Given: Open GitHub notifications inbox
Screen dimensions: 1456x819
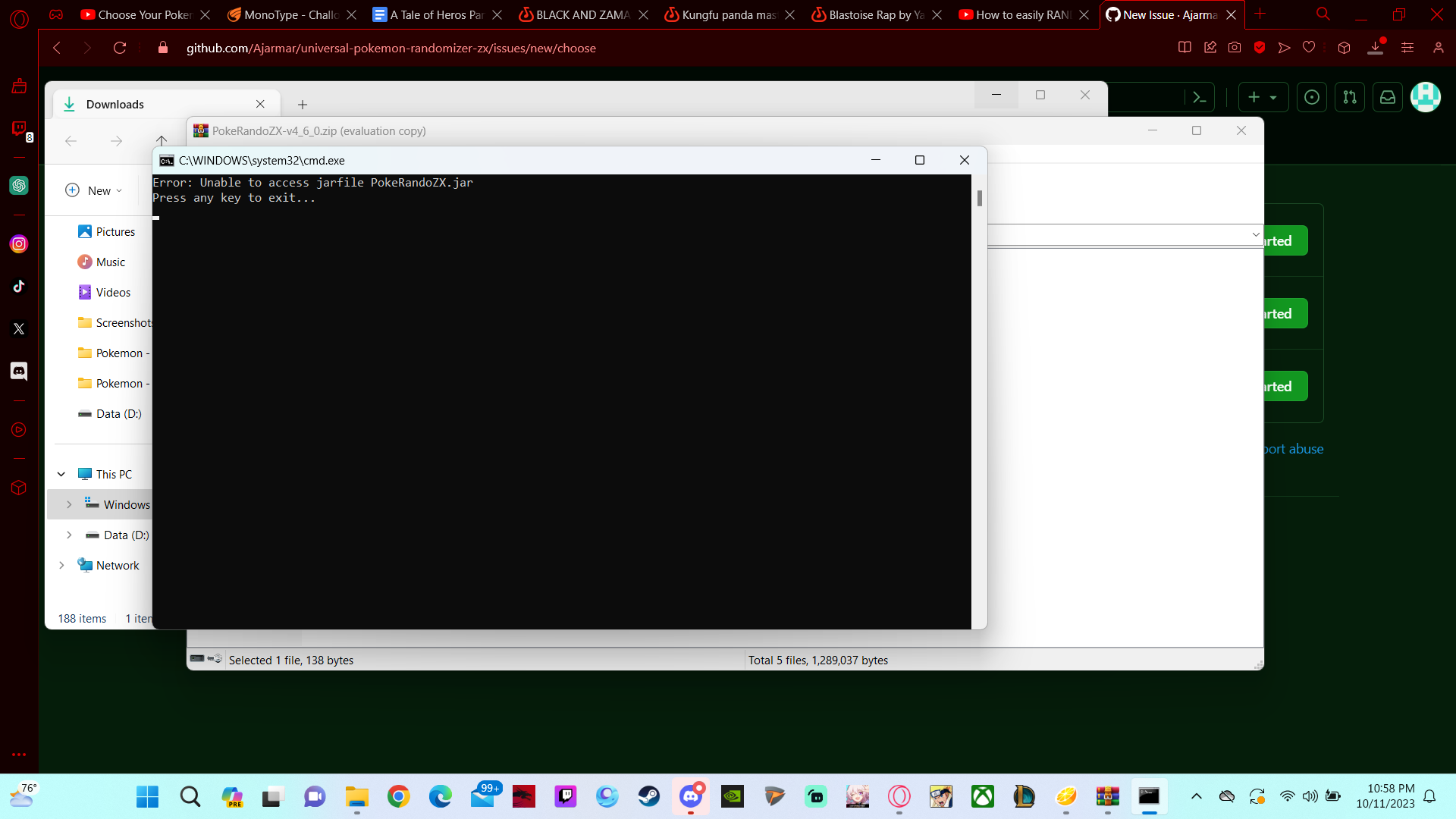Looking at the screenshot, I should click(1389, 97).
